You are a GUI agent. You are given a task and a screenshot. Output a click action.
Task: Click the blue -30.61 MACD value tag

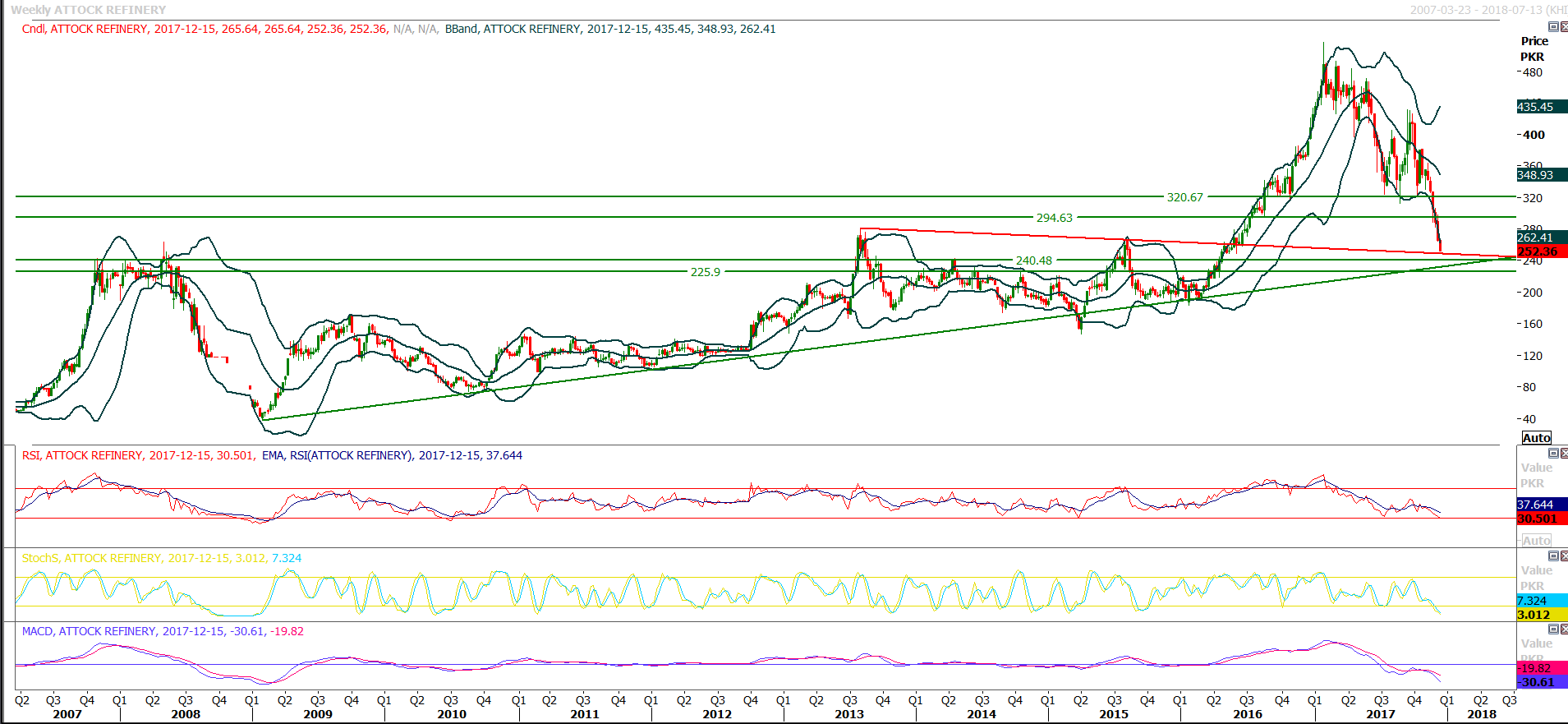click(x=1541, y=682)
